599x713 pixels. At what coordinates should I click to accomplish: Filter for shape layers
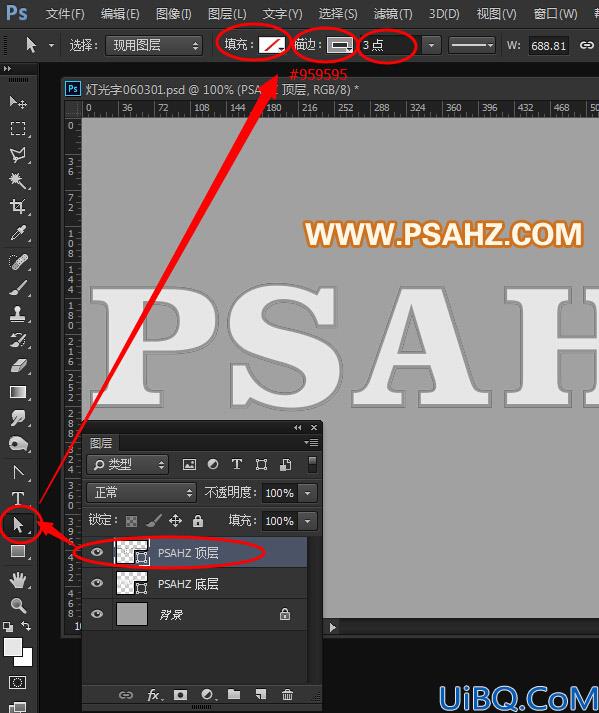262,464
